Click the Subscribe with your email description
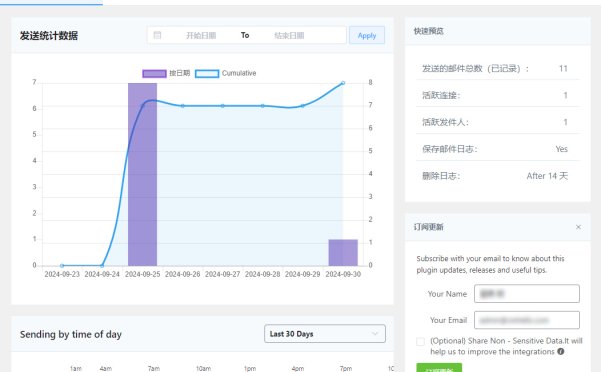601x372 pixels. point(490,264)
